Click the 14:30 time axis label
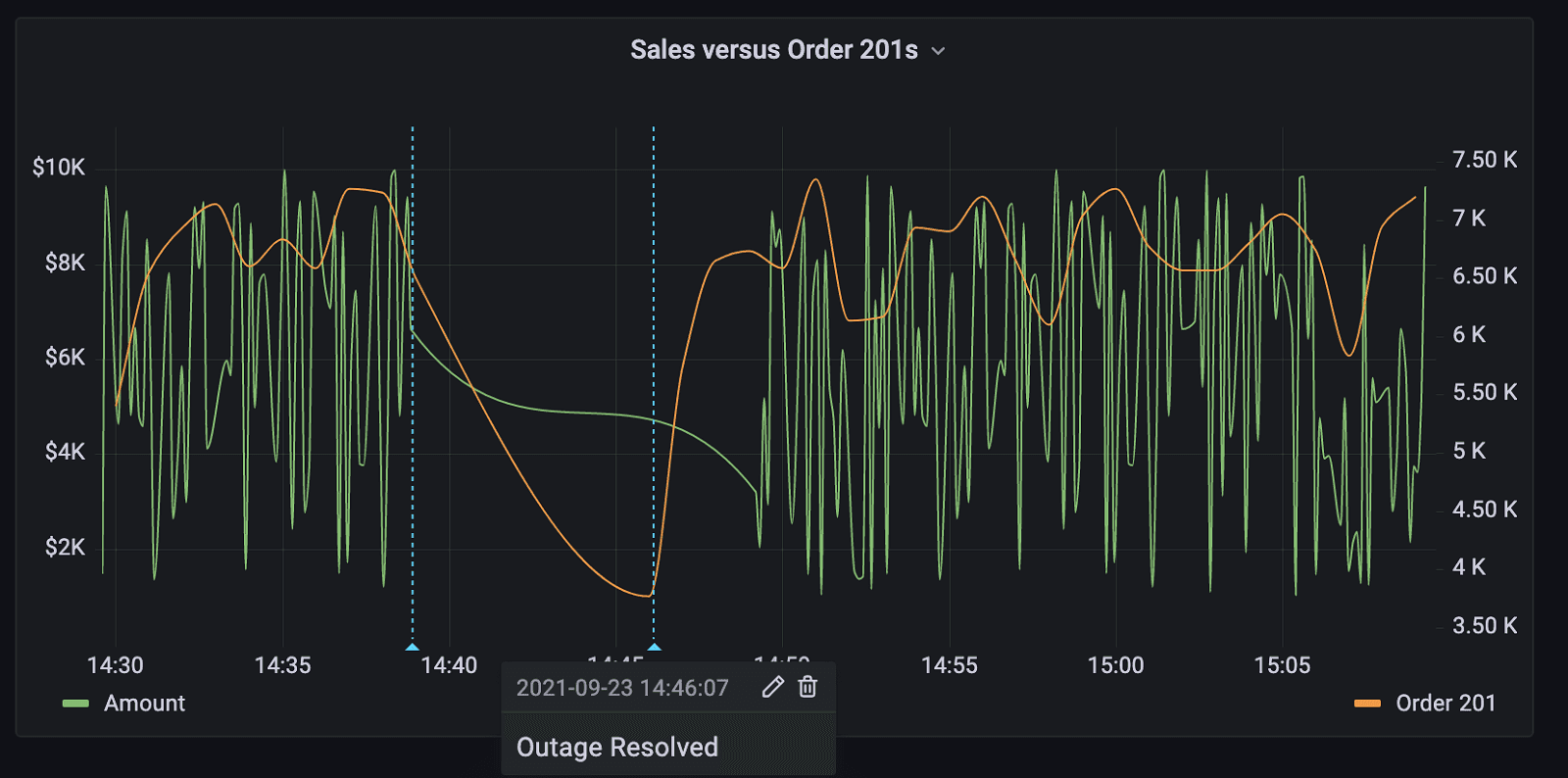 tap(116, 665)
